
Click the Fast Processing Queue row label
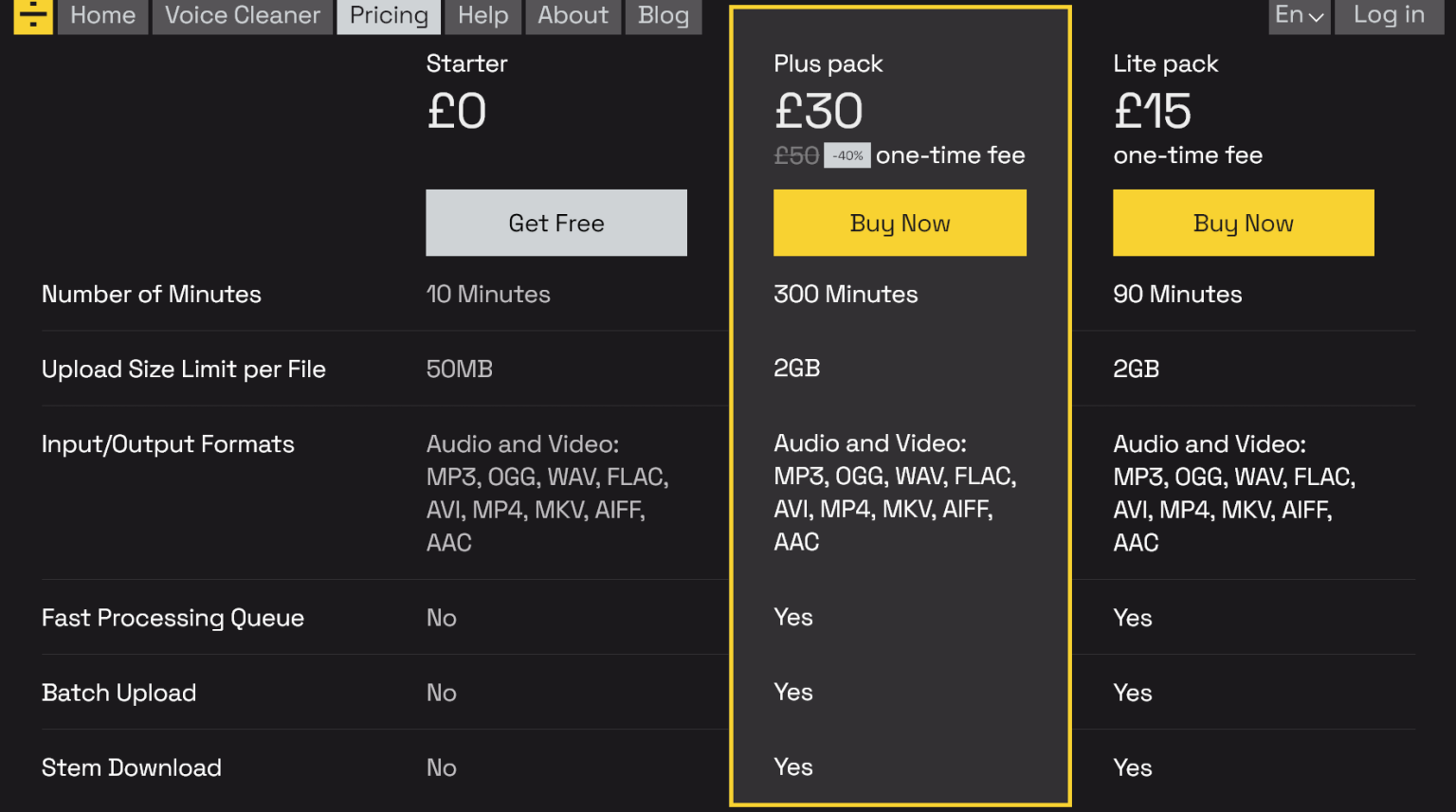click(173, 618)
